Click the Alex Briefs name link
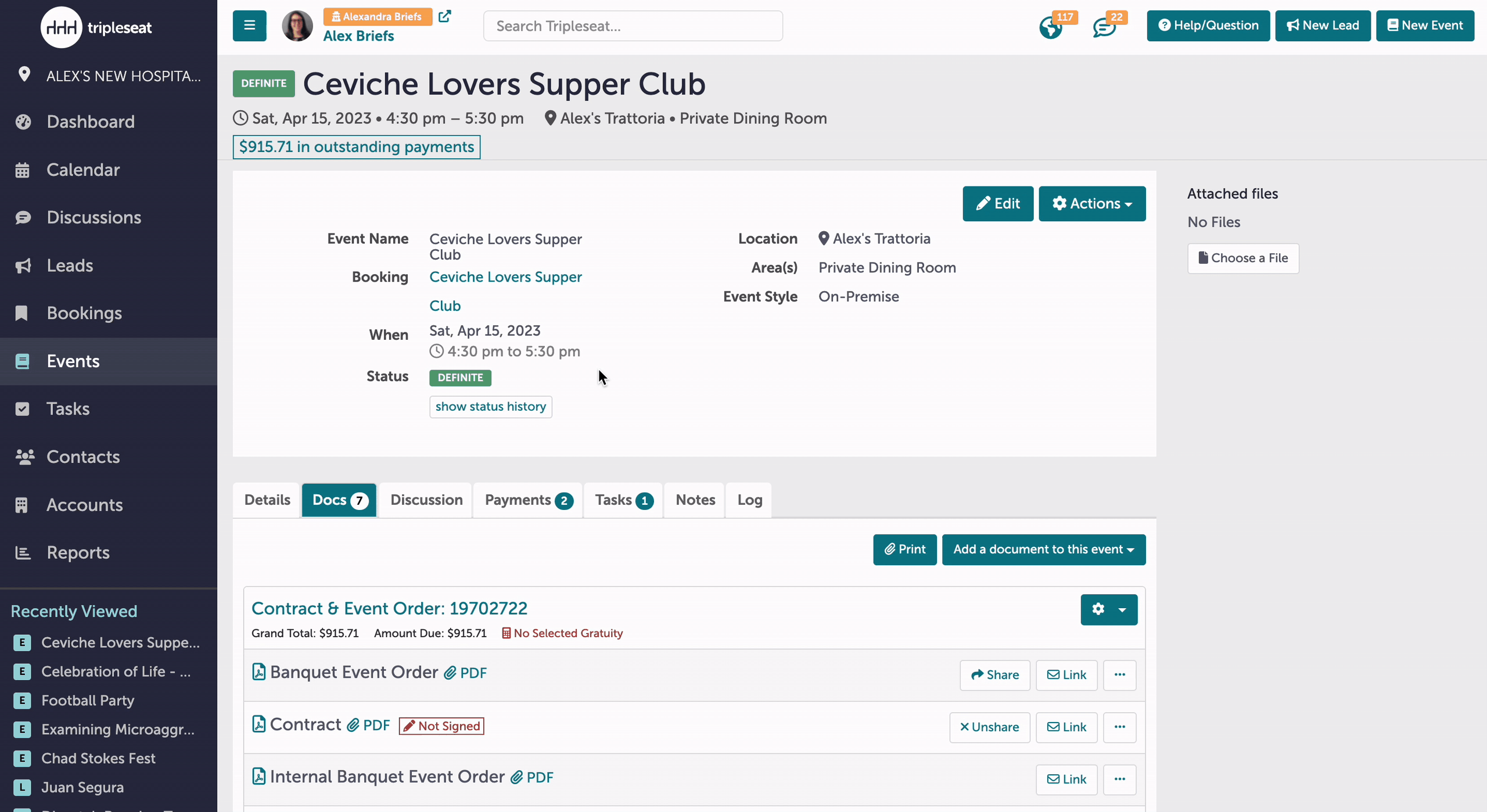This screenshot has height=812, width=1487. [358, 36]
